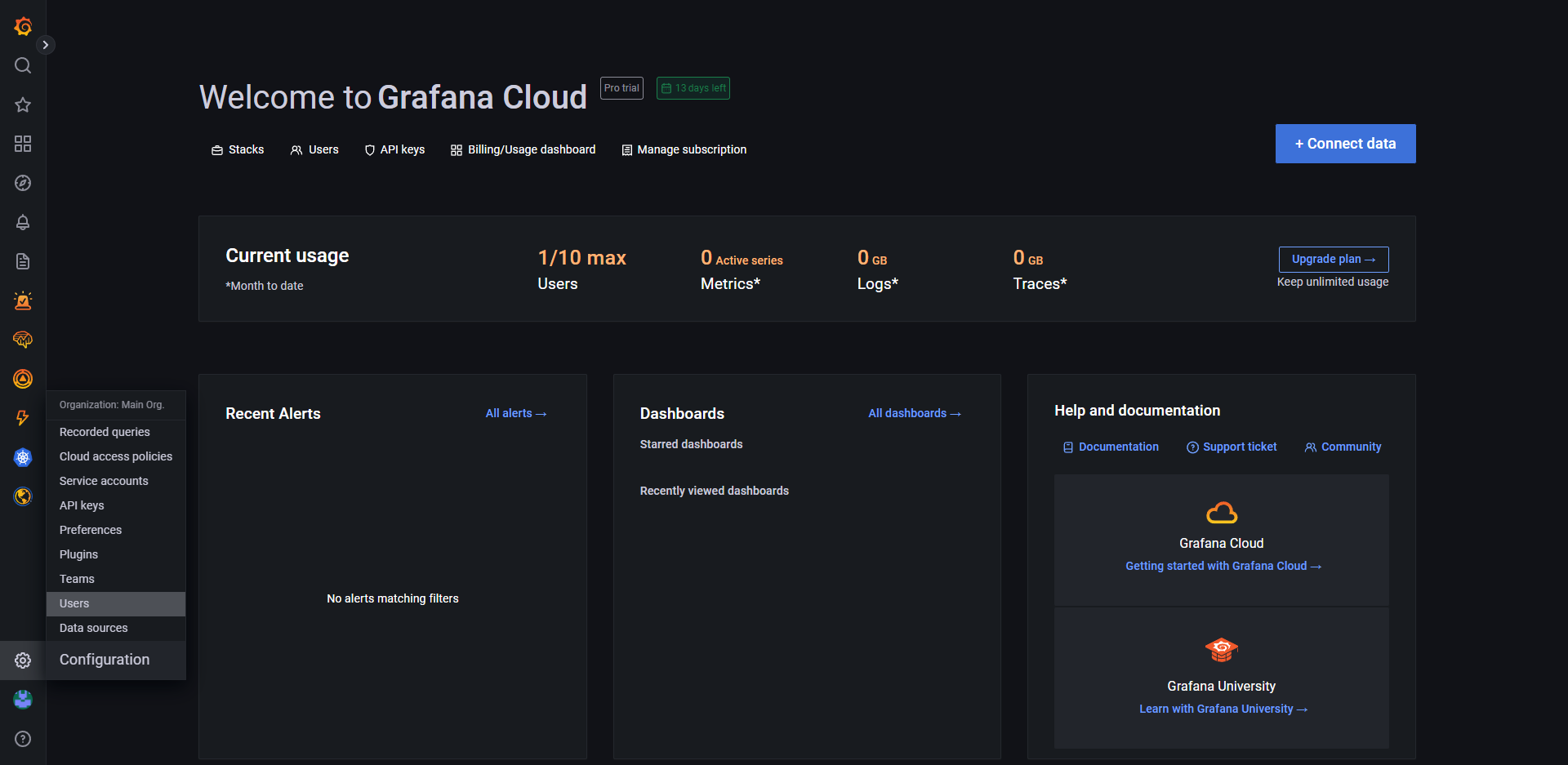Click the Keep unlimited usage text
The width and height of the screenshot is (1568, 765).
1333,282
